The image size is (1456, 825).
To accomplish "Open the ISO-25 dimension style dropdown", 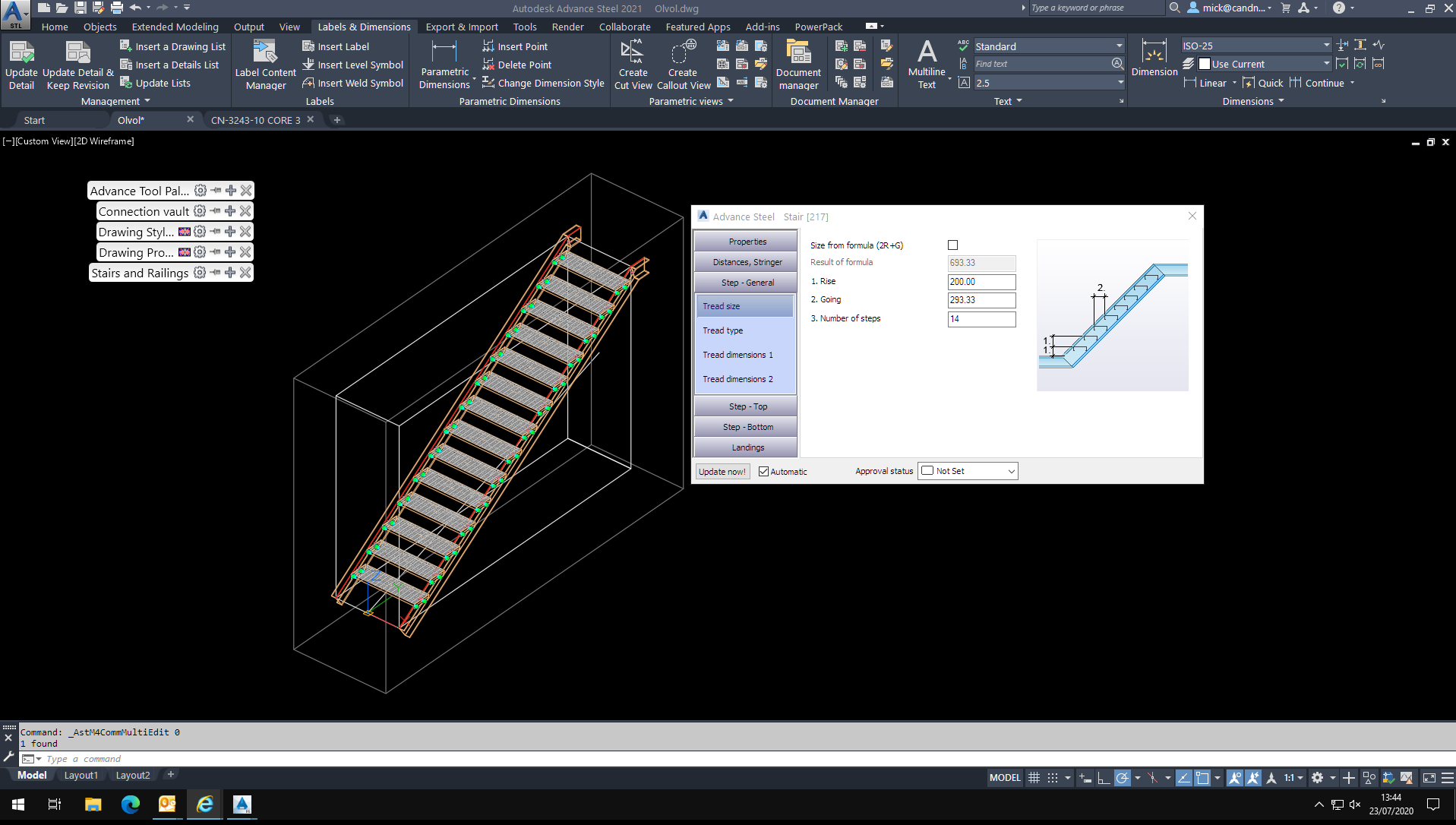I will pos(1256,46).
